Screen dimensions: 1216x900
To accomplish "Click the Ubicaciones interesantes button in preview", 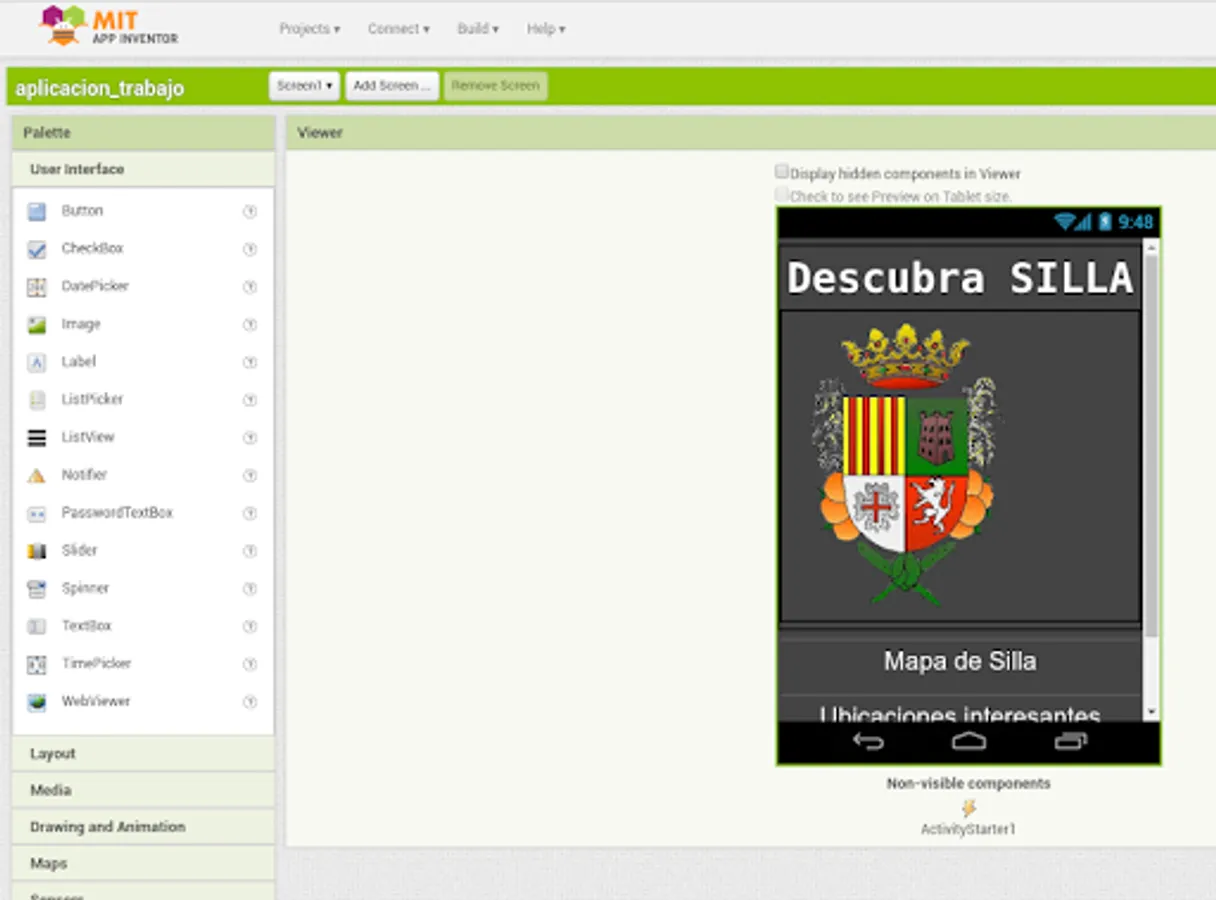I will pyautogui.click(x=960, y=710).
